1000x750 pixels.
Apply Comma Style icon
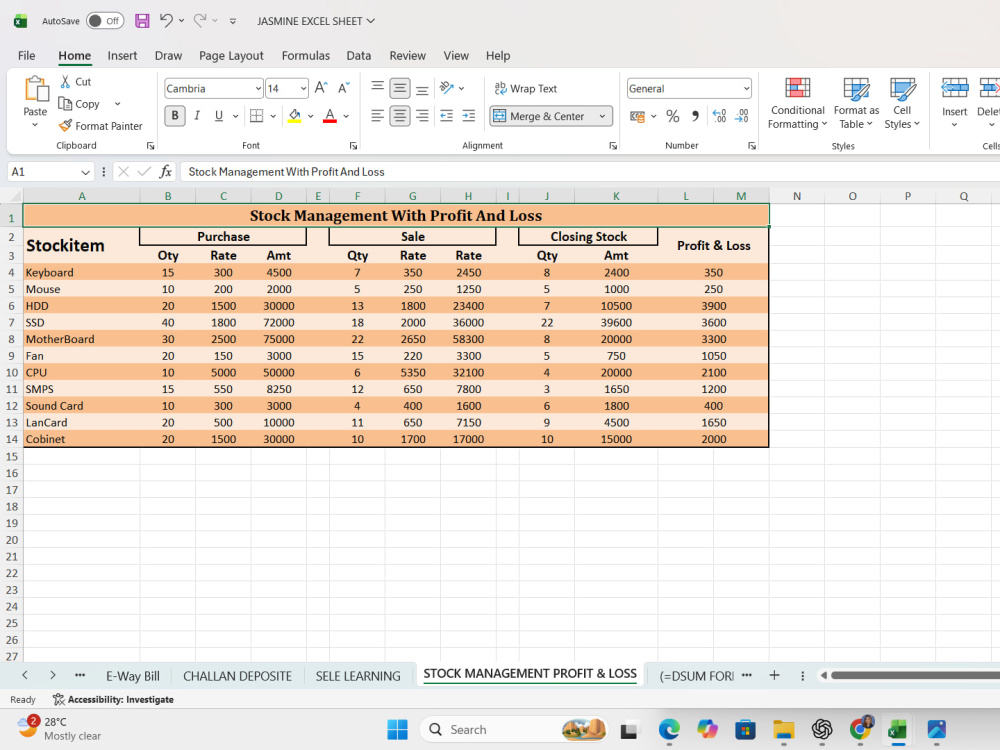(x=695, y=116)
